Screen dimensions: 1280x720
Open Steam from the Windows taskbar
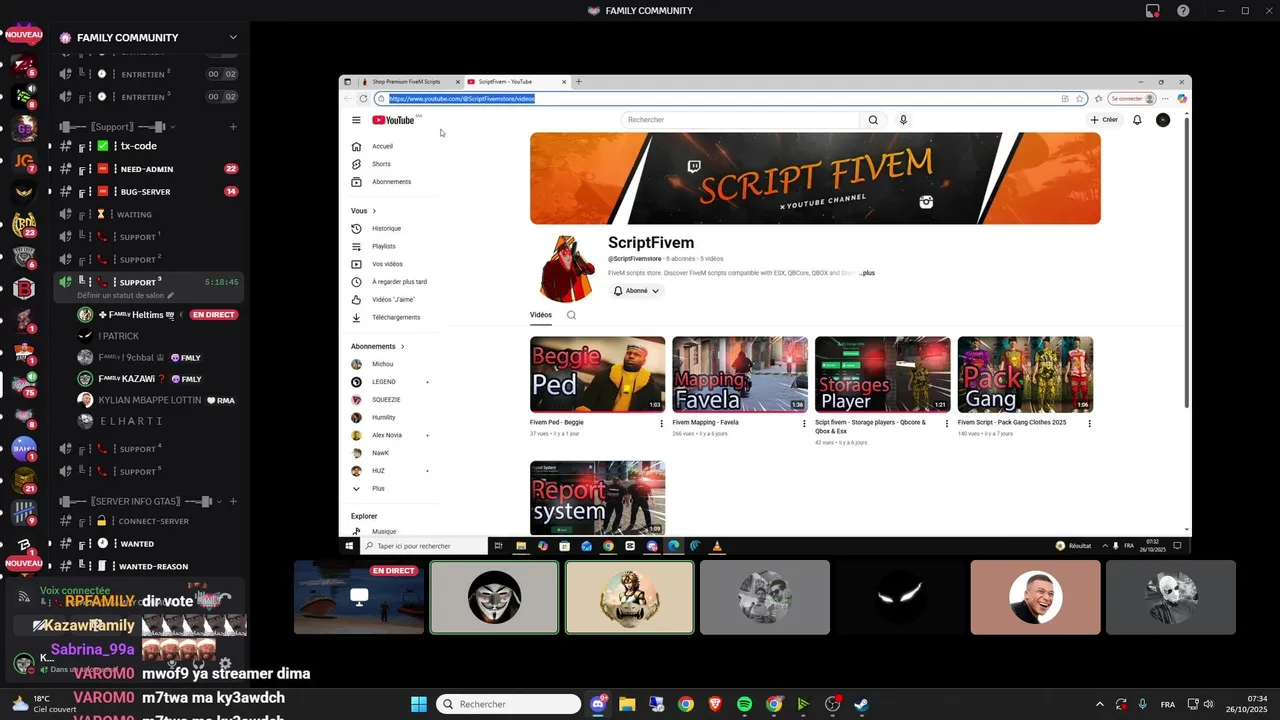tap(861, 704)
